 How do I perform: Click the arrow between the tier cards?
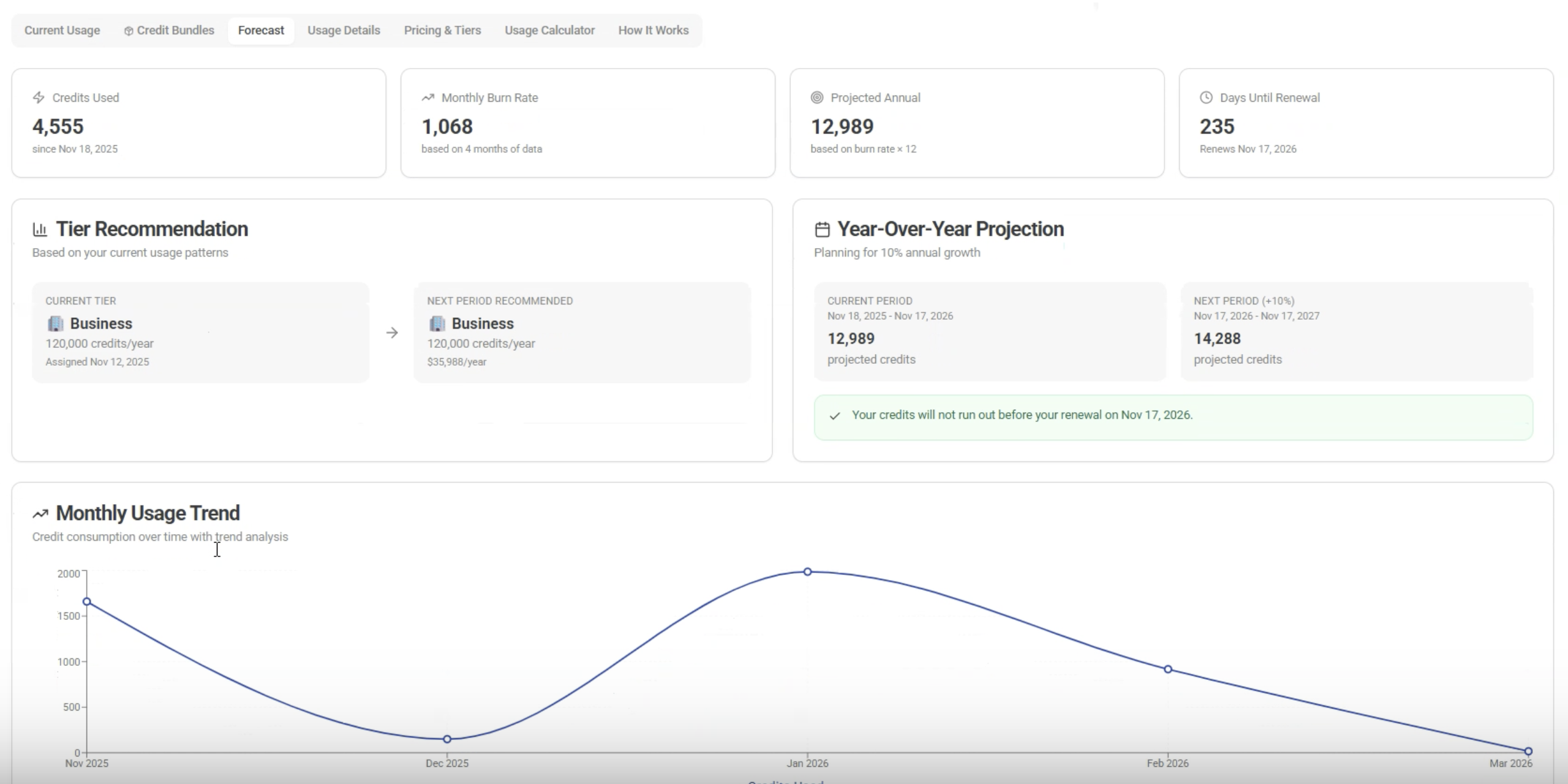point(392,333)
